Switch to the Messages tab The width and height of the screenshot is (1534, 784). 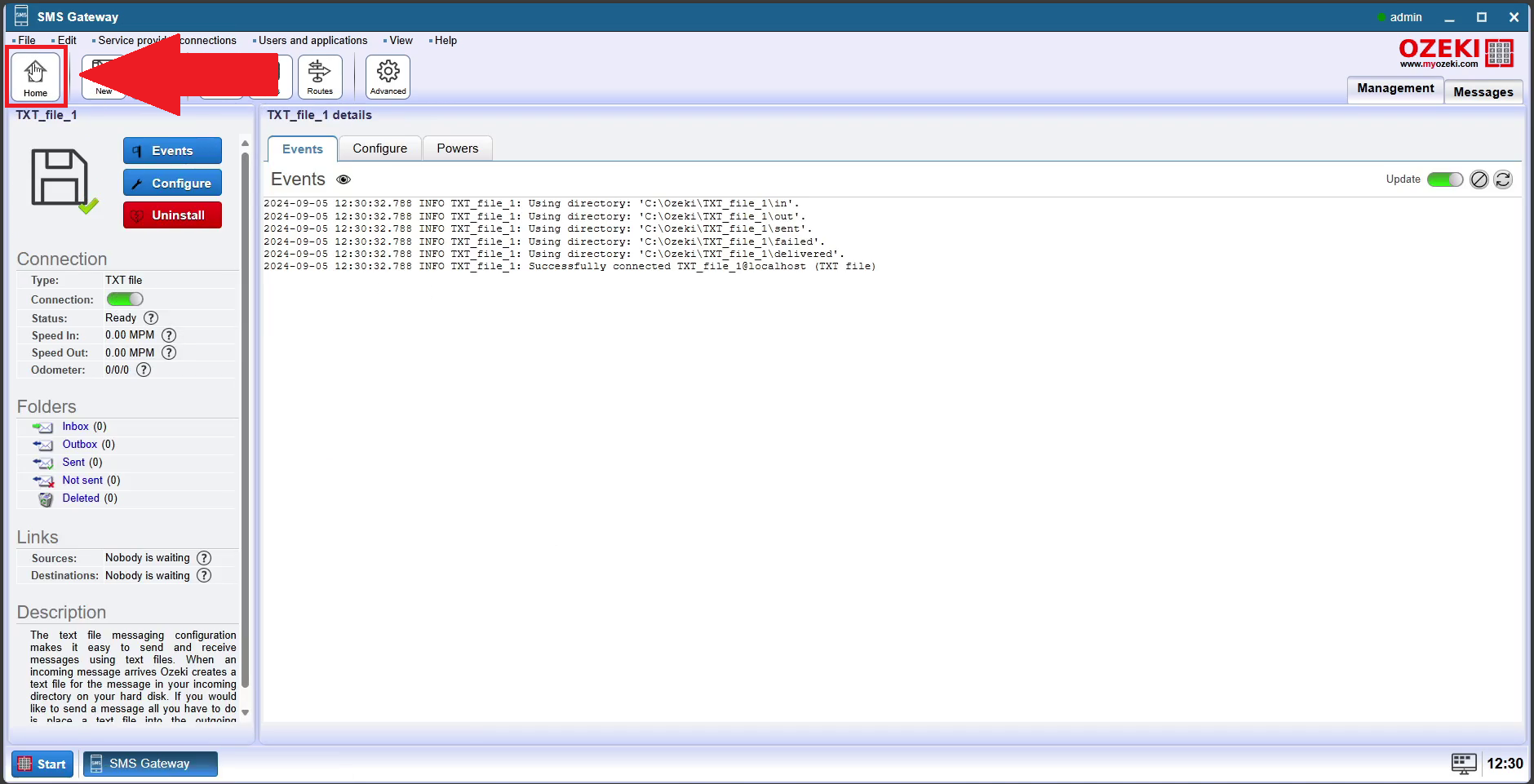tap(1483, 91)
